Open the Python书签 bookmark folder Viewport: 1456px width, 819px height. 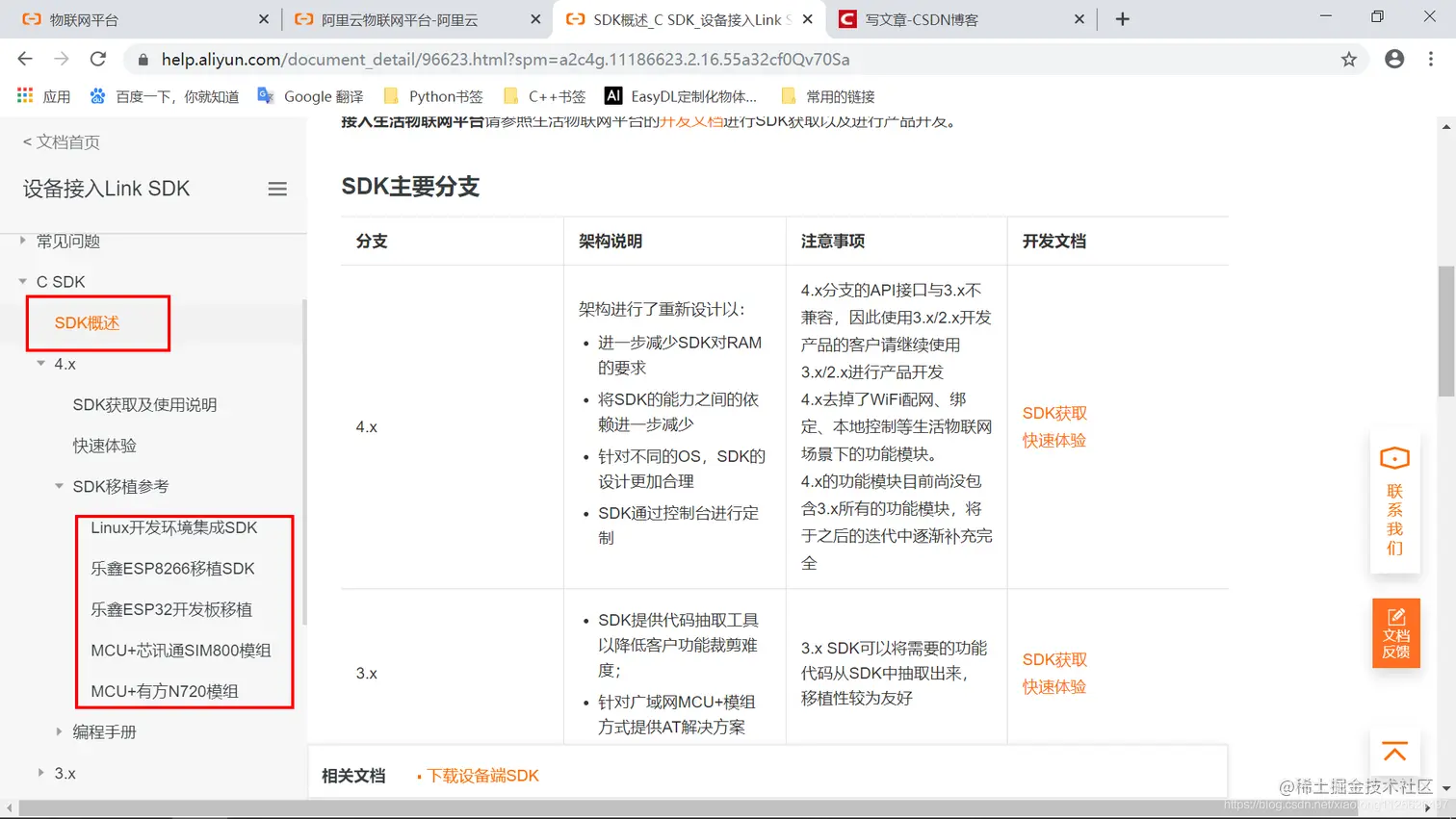click(x=432, y=96)
